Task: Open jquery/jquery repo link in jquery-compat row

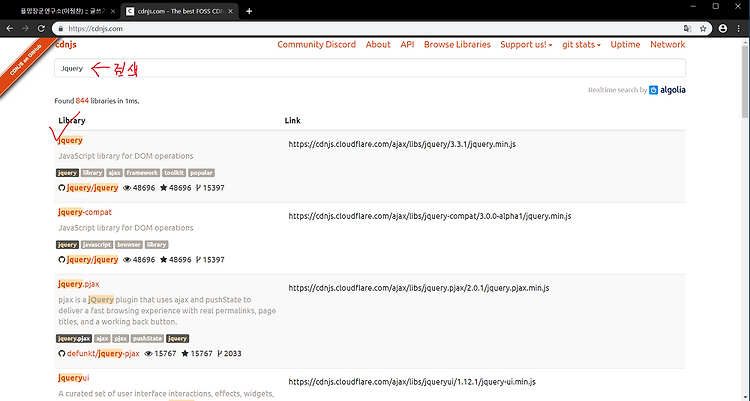Action: [x=92, y=260]
